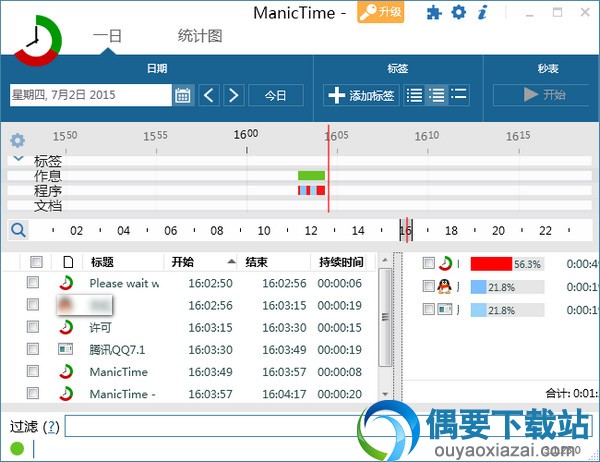The height and width of the screenshot is (462, 600).
Task: Select the 腾讯QQ7.1 entry title
Action: click(x=117, y=349)
